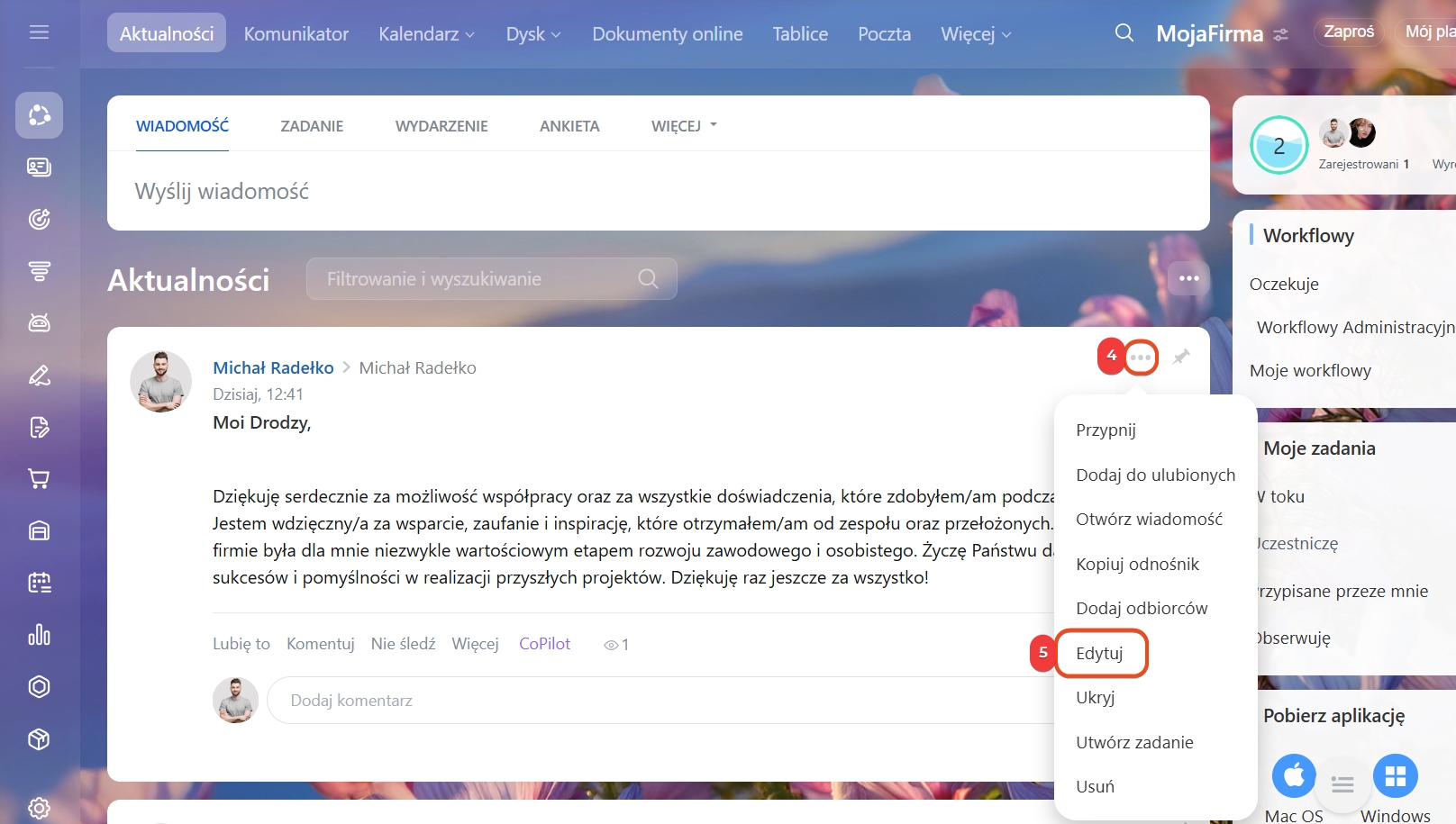1456x824 pixels.
Task: Click the Zaproś button
Action: (x=1348, y=32)
